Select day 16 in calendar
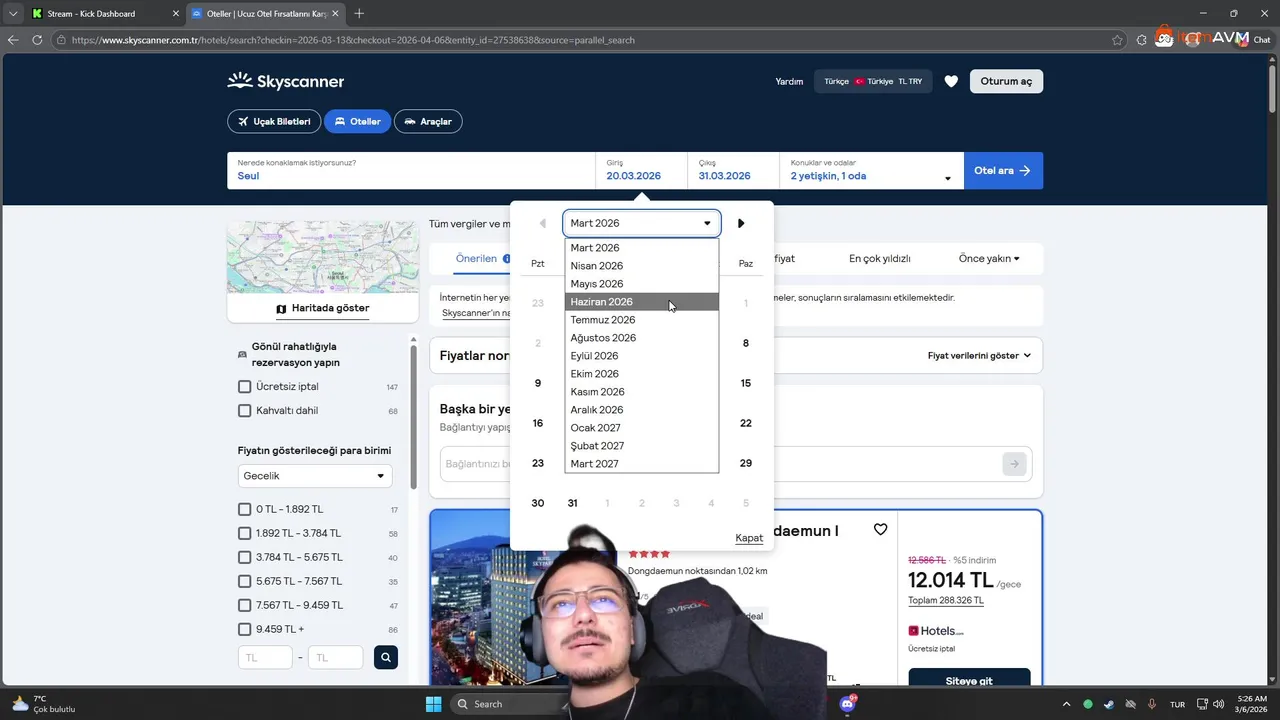1280x720 pixels. coord(538,423)
